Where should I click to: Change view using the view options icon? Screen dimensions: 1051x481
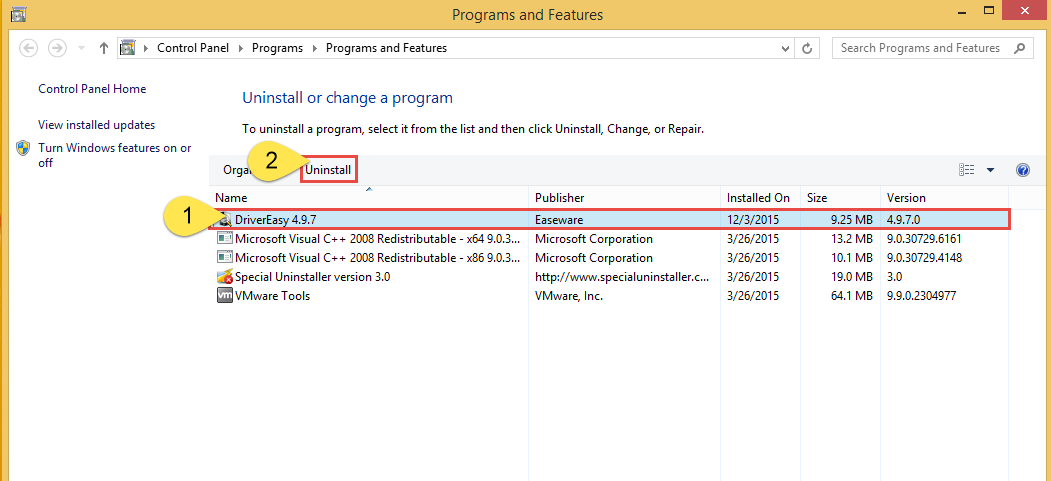pos(966,170)
